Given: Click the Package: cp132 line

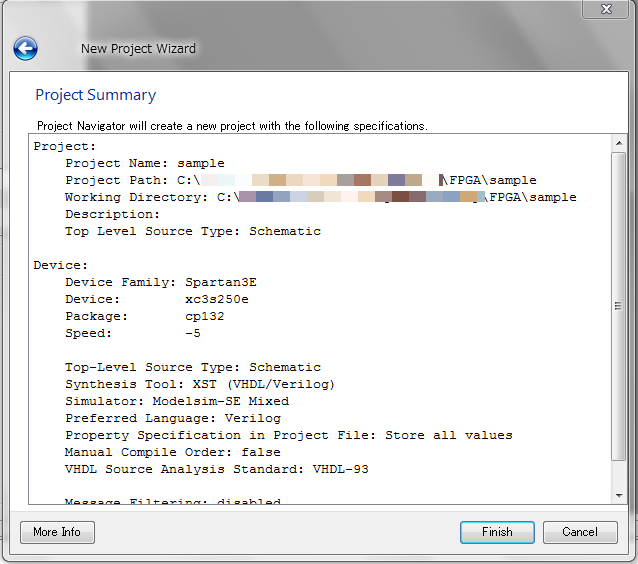Looking at the screenshot, I should point(145,316).
